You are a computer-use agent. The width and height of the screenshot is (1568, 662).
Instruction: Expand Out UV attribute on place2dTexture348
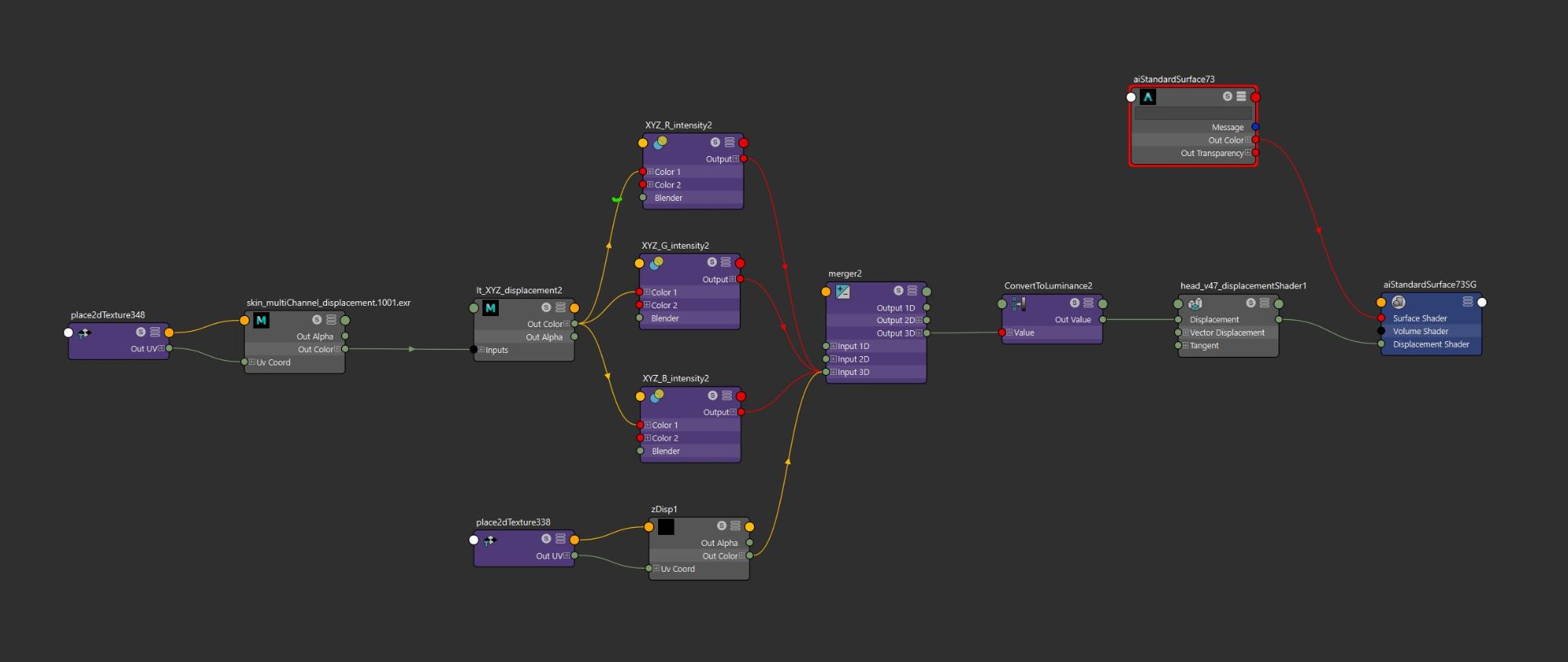tap(161, 349)
